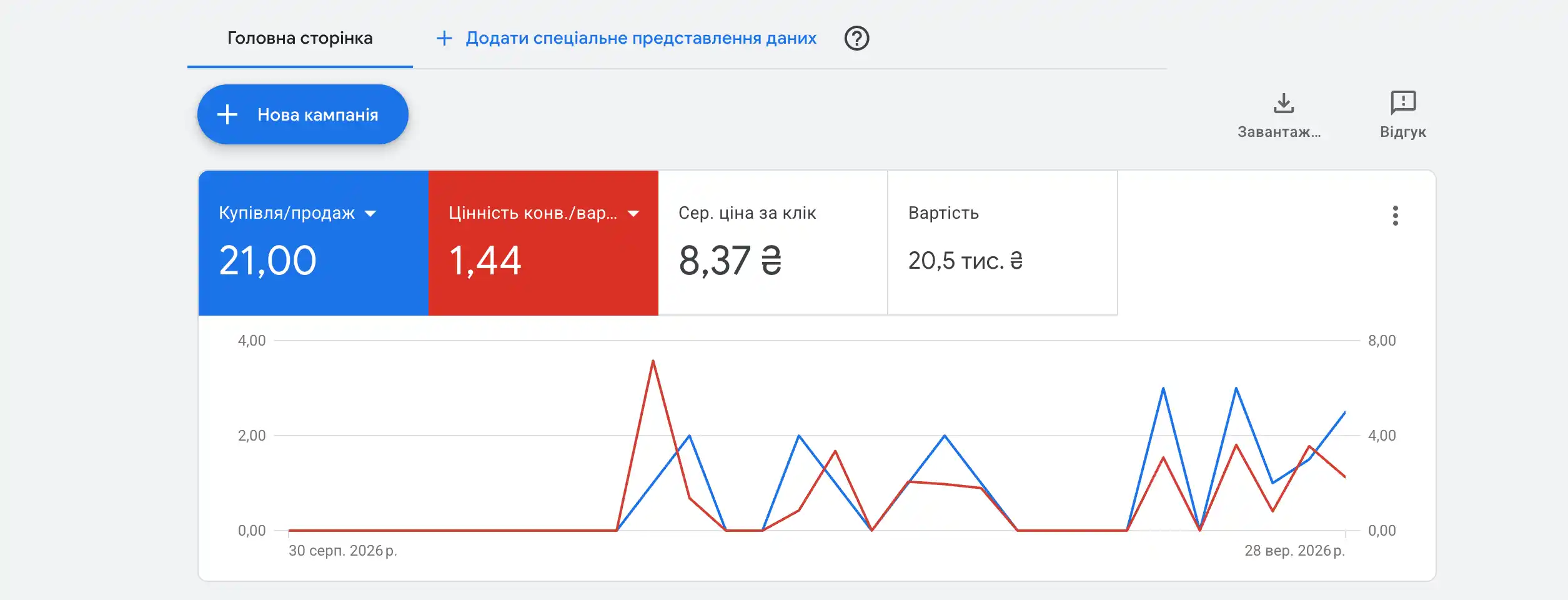Viewport: 1568px width, 600px height.
Task: Switch to the Головна сторінка tab
Action: (x=300, y=38)
